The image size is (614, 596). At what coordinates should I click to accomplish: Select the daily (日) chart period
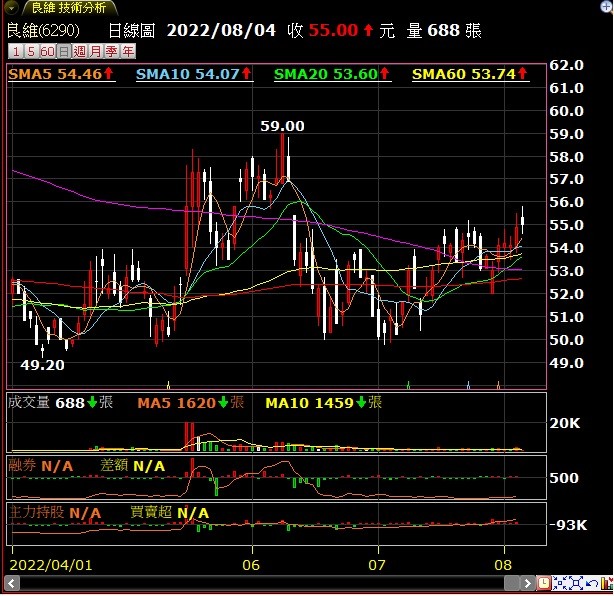click(63, 50)
